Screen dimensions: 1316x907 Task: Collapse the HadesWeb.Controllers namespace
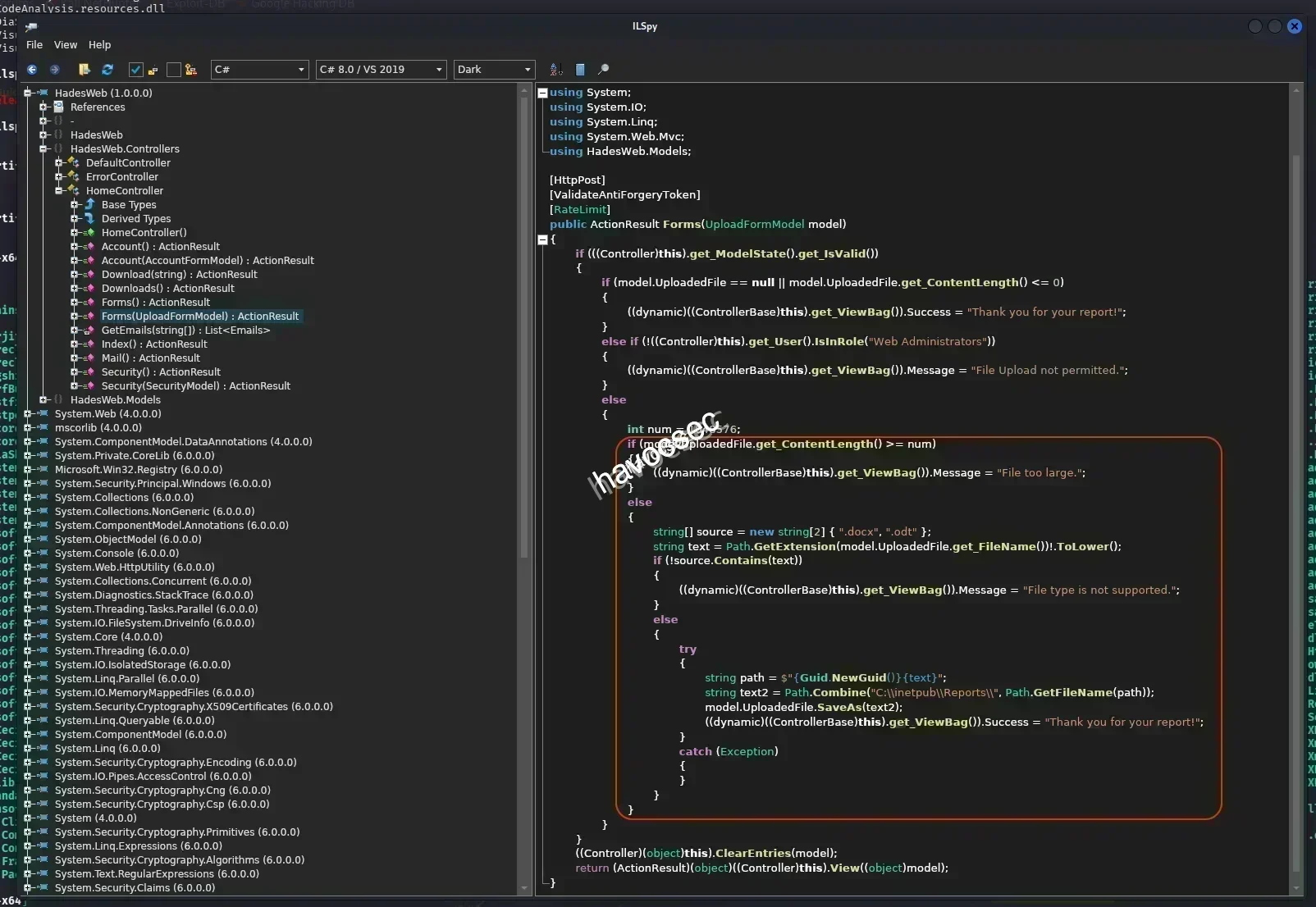click(x=43, y=148)
